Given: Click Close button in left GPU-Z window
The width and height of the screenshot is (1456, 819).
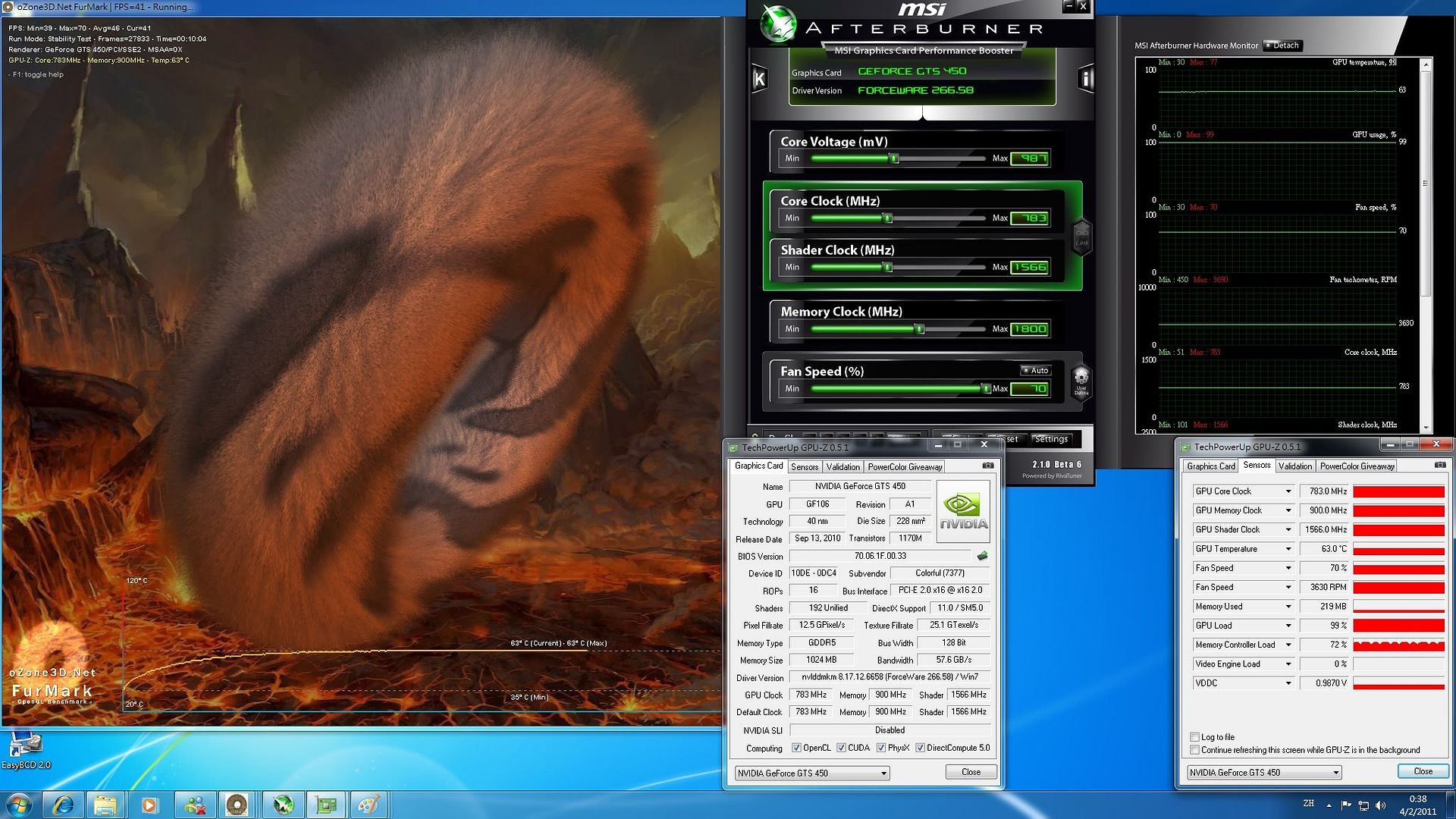Looking at the screenshot, I should point(971,772).
